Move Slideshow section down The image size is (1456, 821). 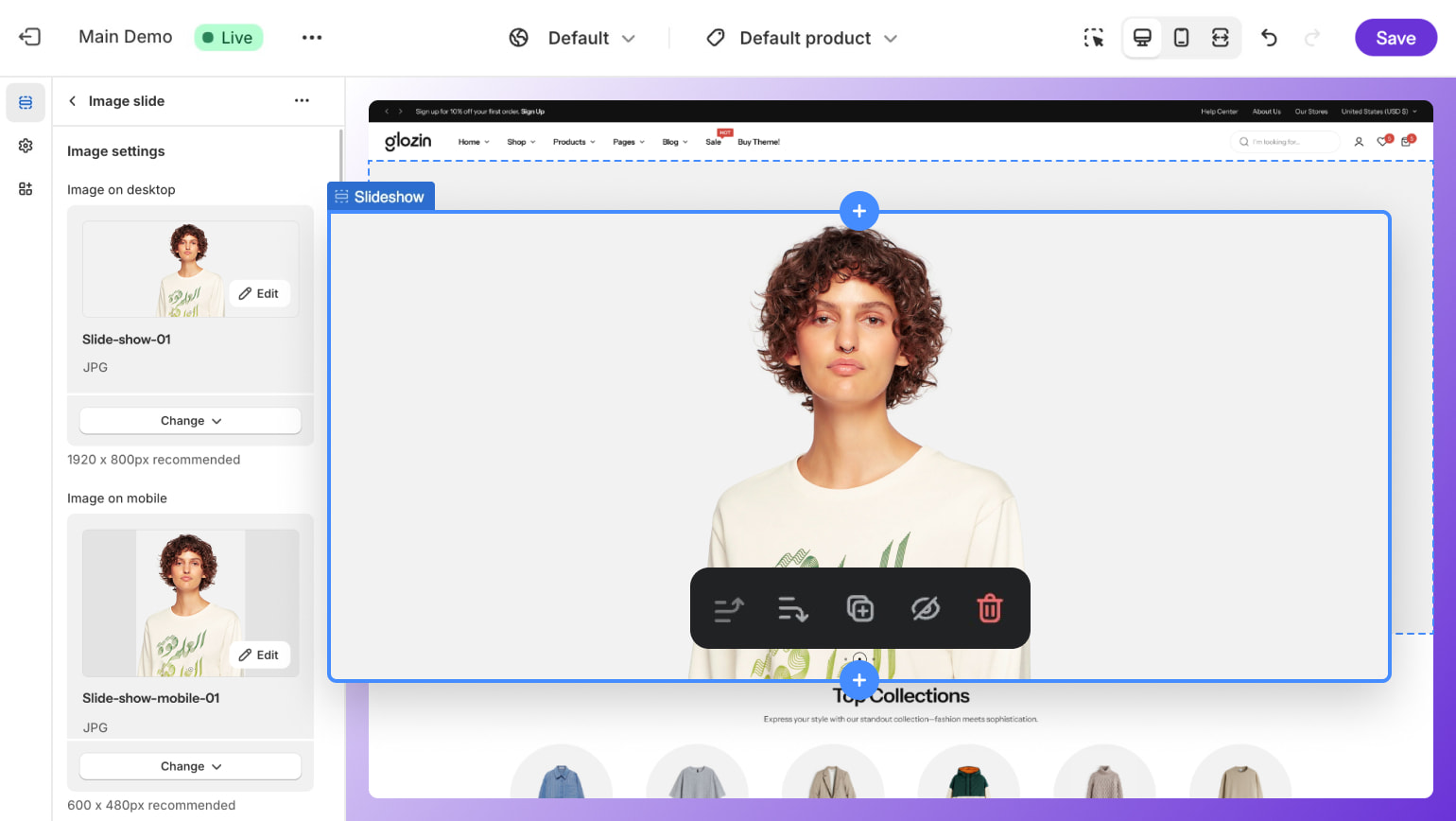pos(792,608)
